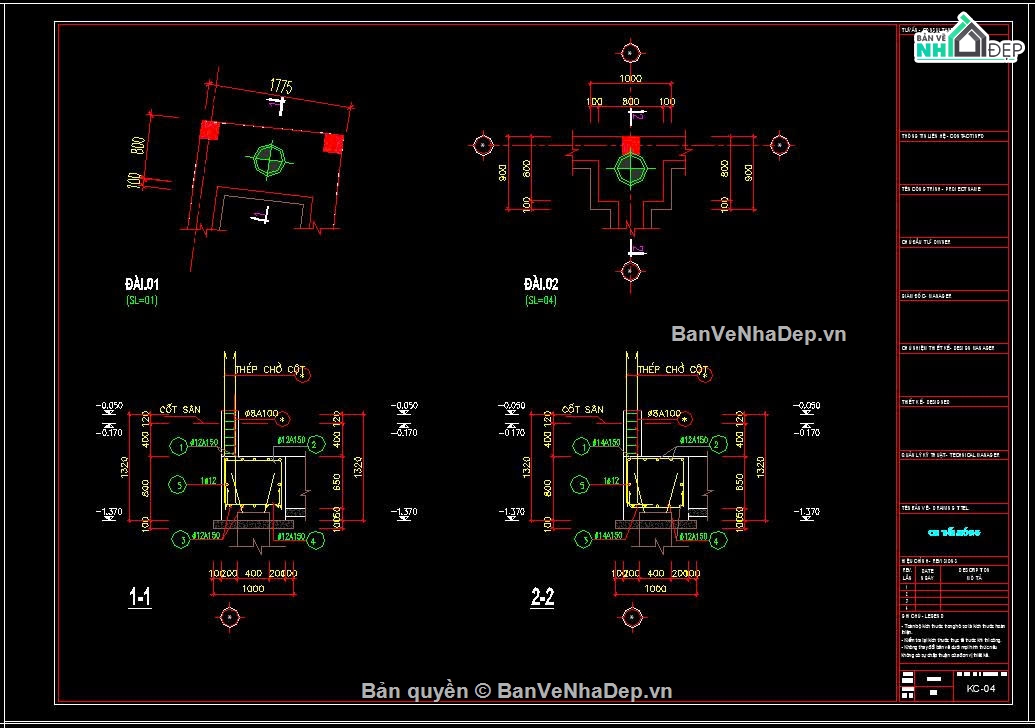
Task: Select the ĐÀI.02 plan title
Action: point(541,285)
